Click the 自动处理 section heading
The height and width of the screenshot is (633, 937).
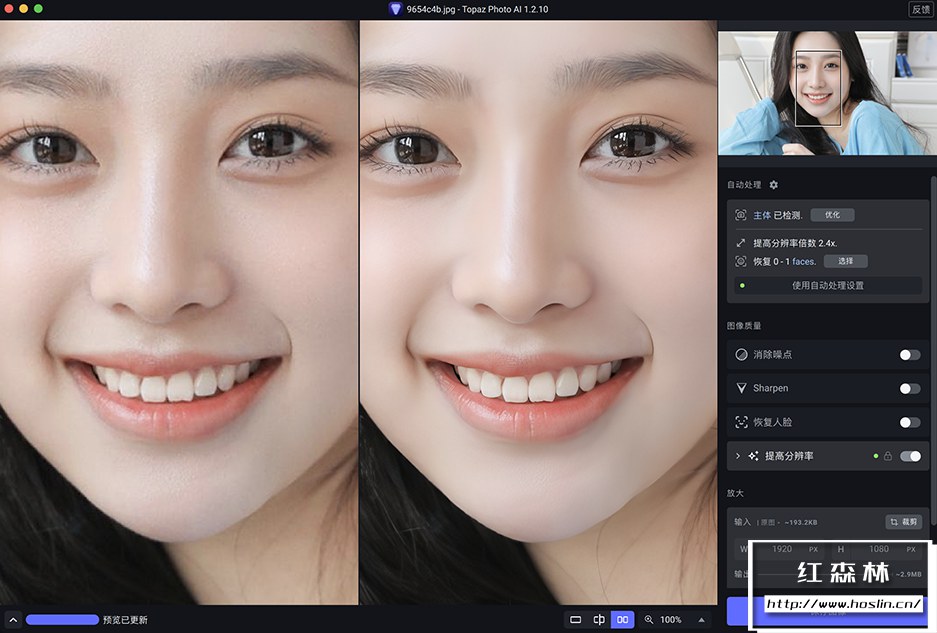pos(743,185)
